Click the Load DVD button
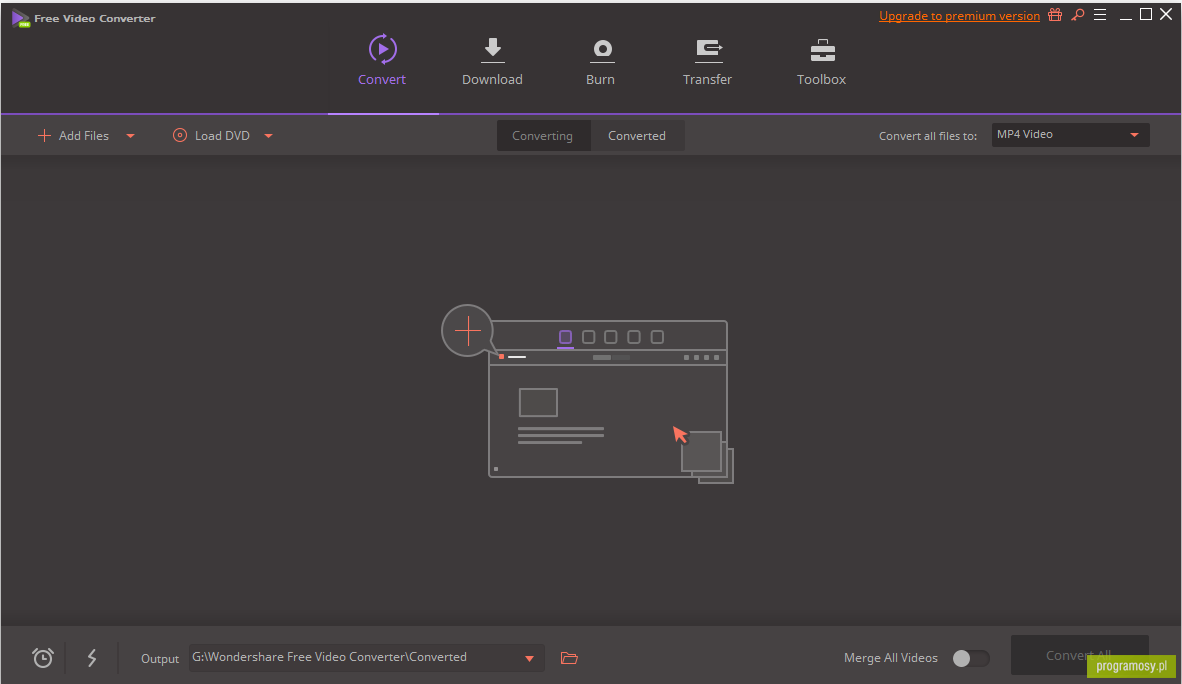The height and width of the screenshot is (684, 1182). click(x=212, y=136)
